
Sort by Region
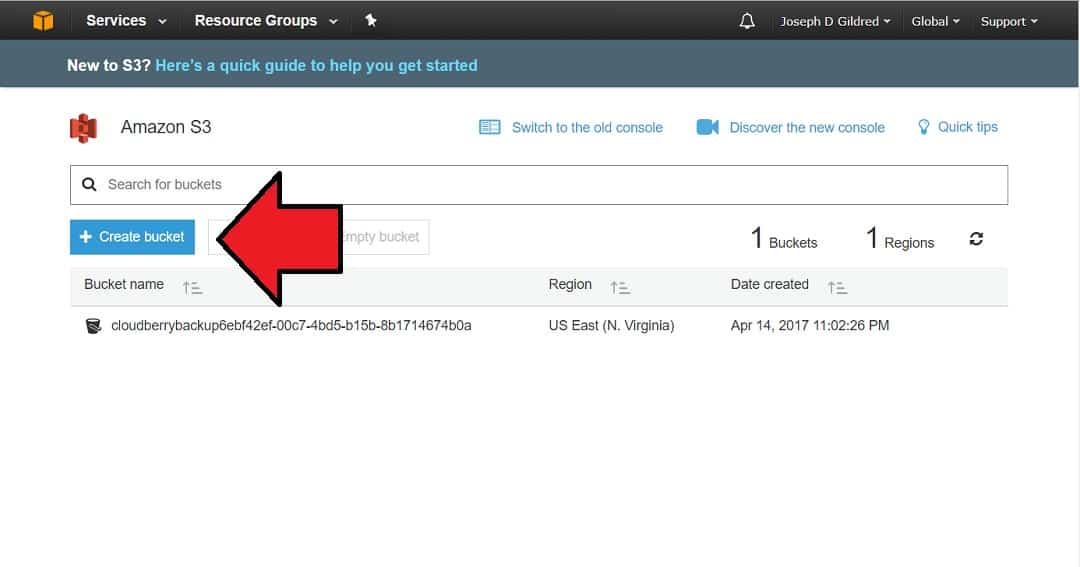tap(620, 287)
